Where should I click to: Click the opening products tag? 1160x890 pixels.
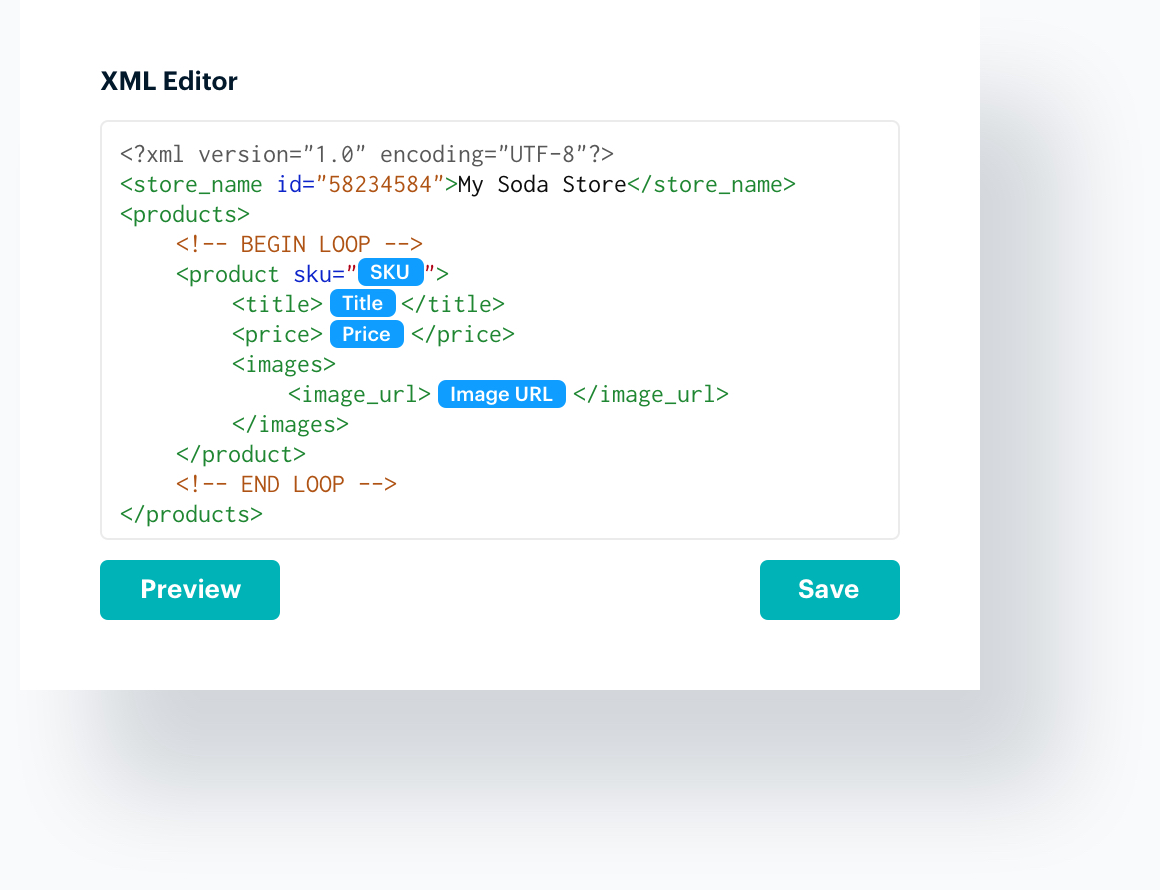coord(184,213)
